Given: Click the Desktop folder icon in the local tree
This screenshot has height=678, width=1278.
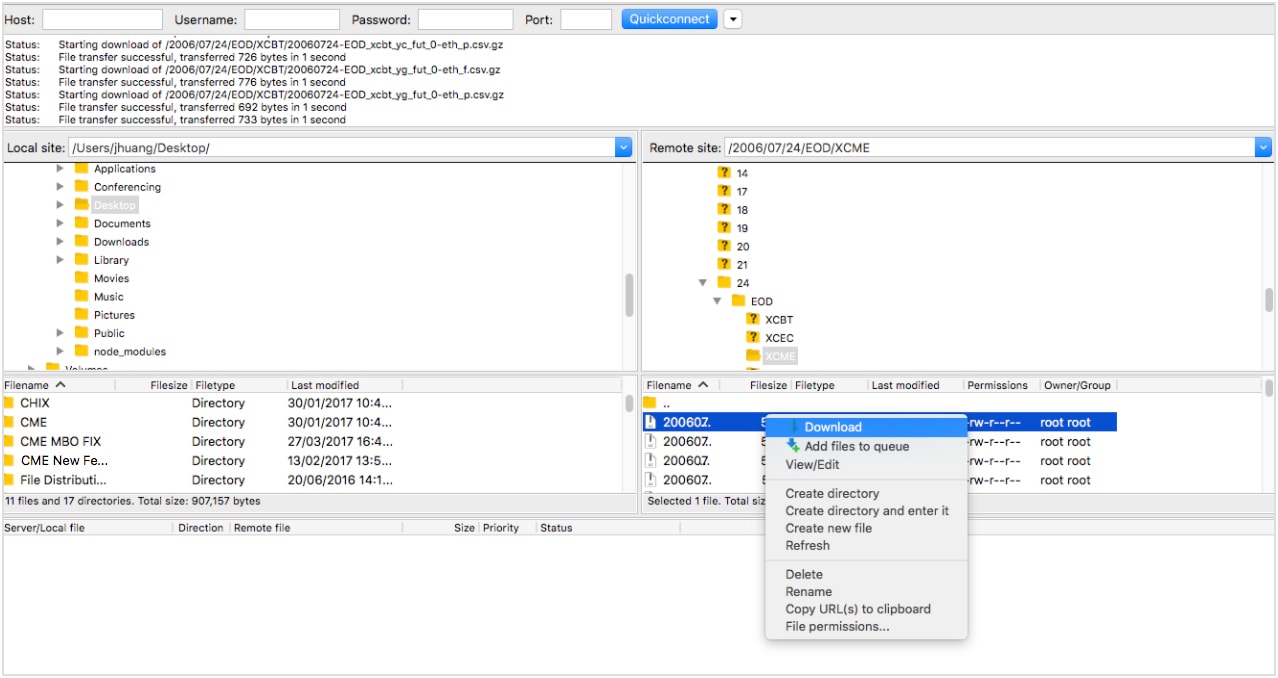Looking at the screenshot, I should [82, 205].
